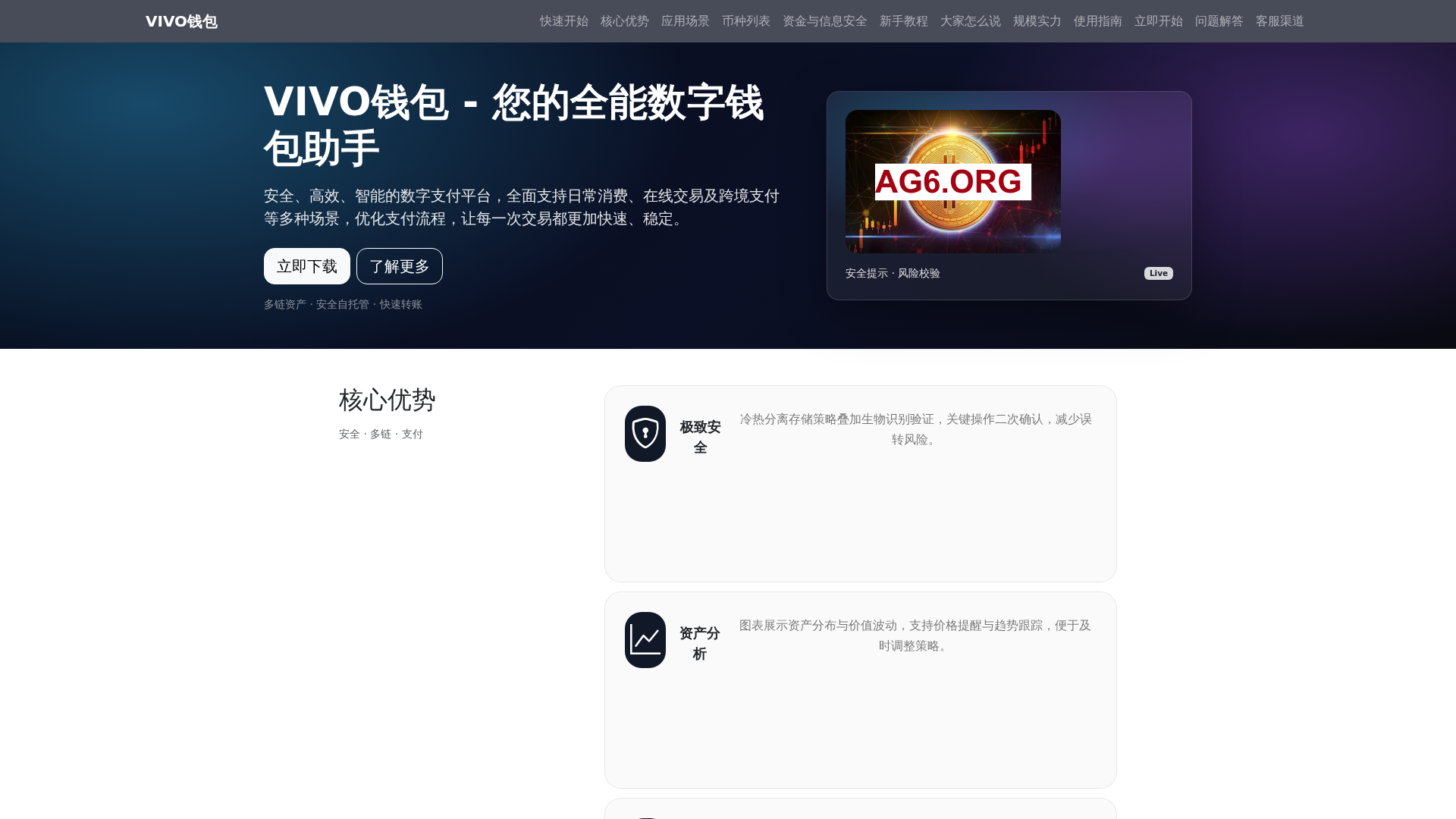Go to 核心优势 in navigation bar

click(x=625, y=21)
